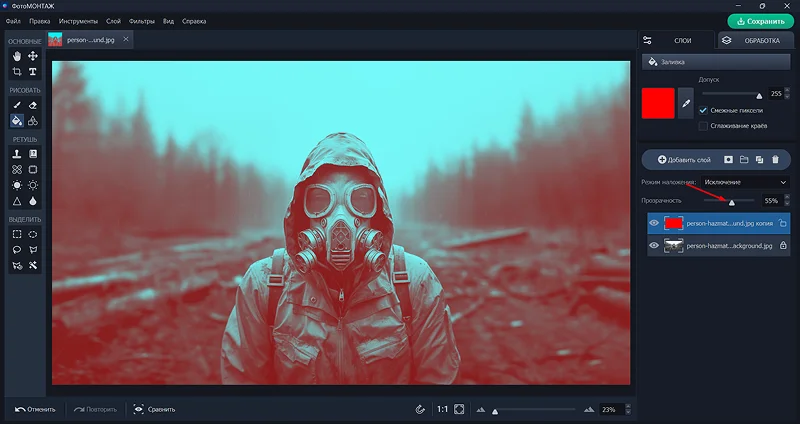800x424 pixels.
Task: Delete layer with trash icon
Action: coord(776,160)
